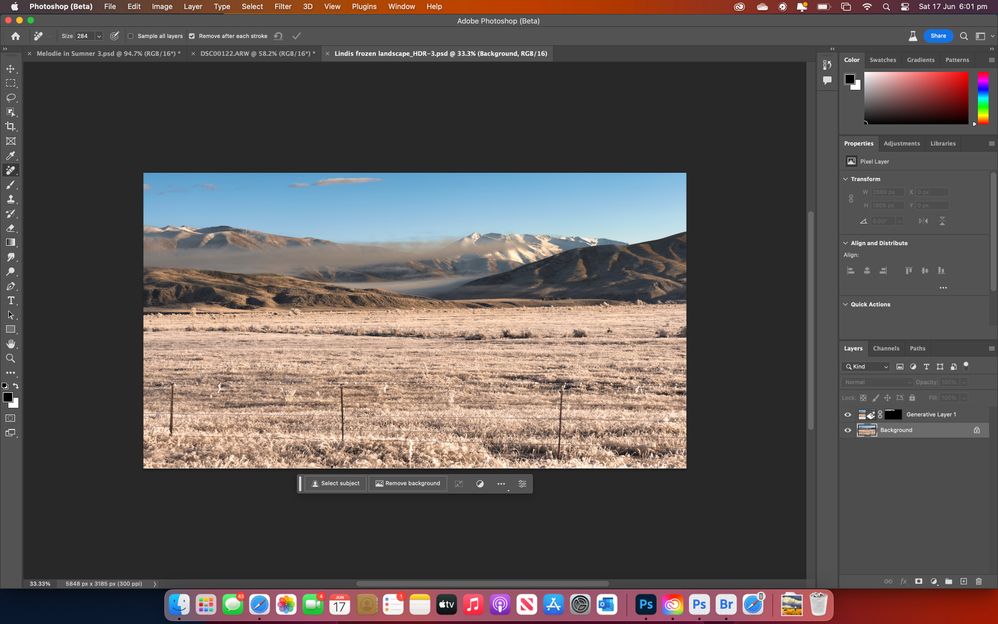Commit the remove stroke with the checkmark
Viewport: 998px width, 624px height.
297,36
